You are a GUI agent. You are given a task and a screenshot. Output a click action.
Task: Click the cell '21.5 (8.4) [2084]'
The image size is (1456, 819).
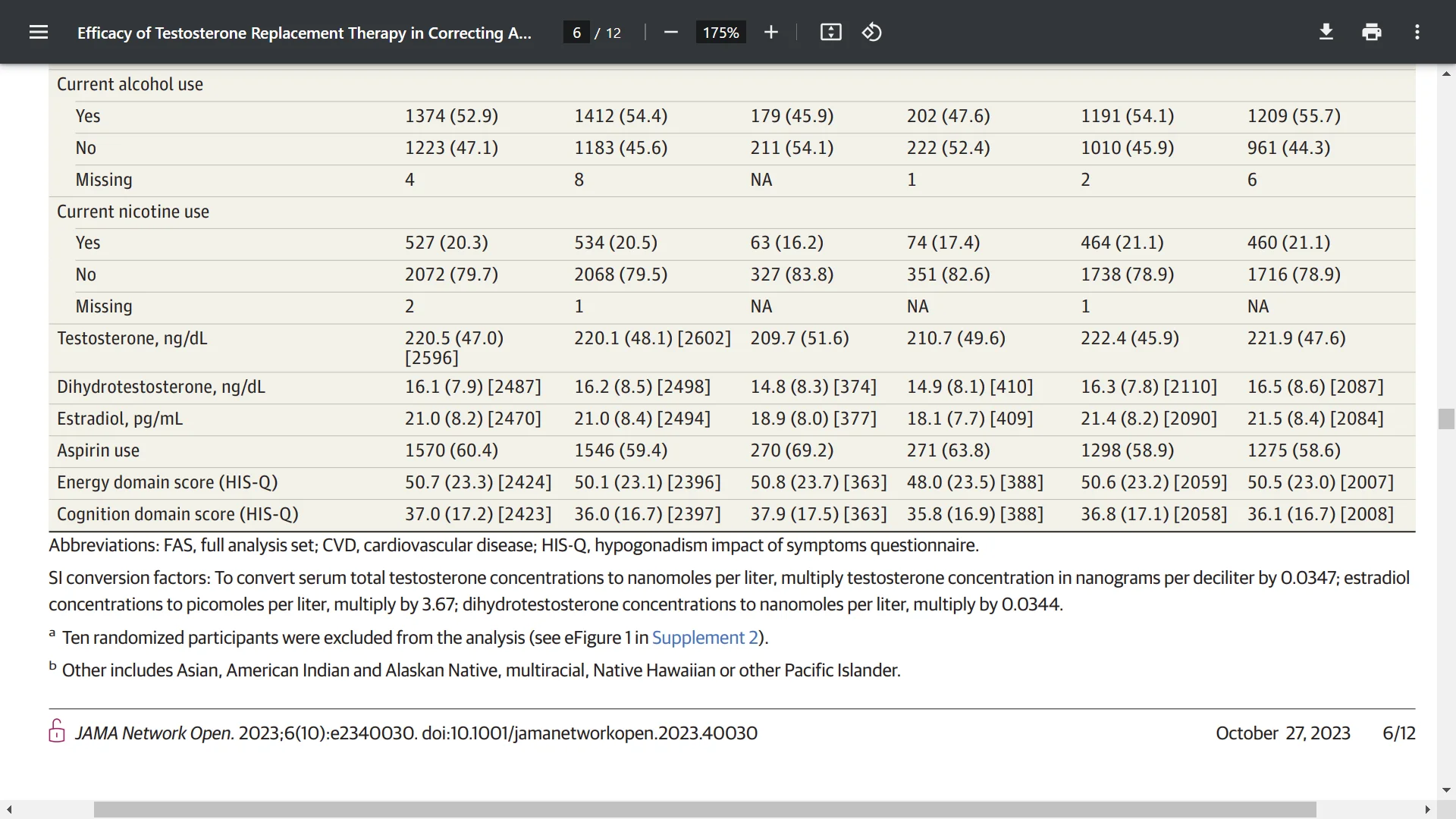[1315, 419]
